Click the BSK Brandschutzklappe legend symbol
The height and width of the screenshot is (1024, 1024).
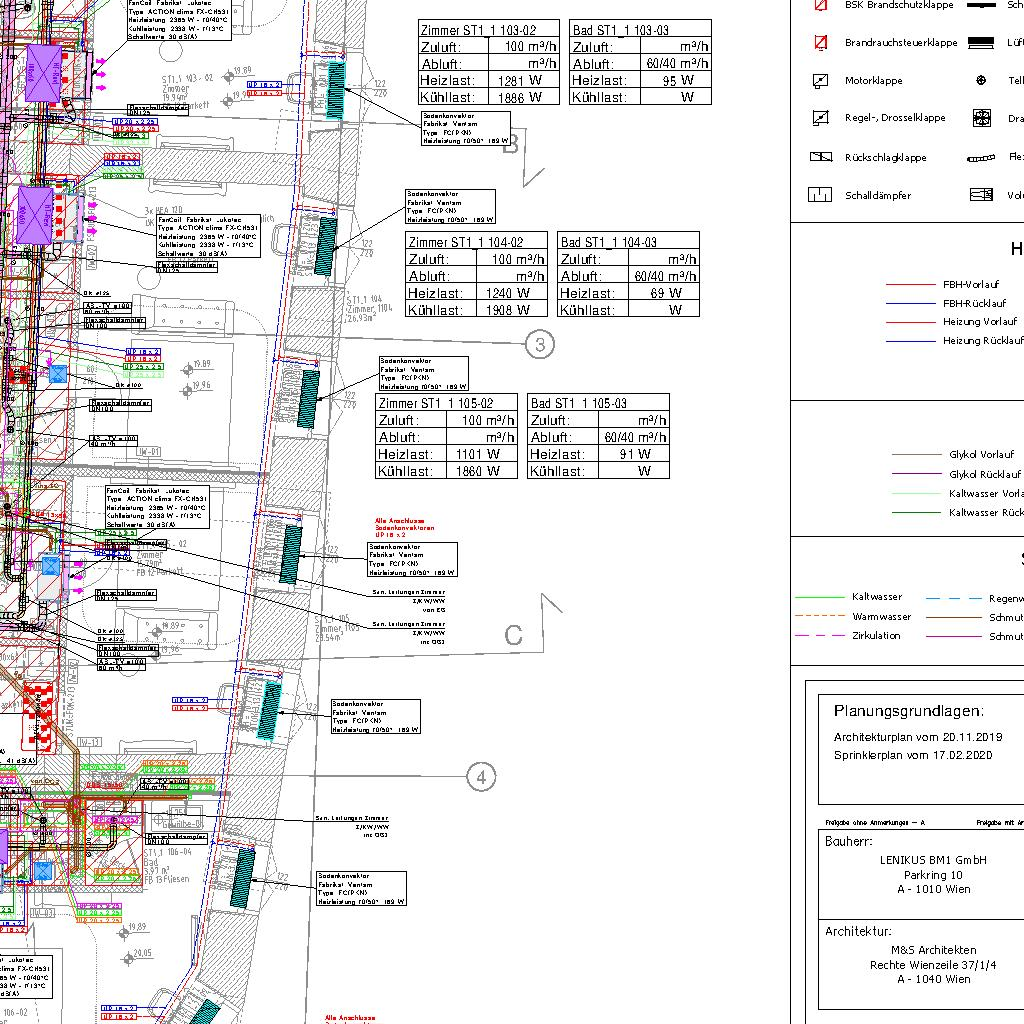click(x=821, y=5)
